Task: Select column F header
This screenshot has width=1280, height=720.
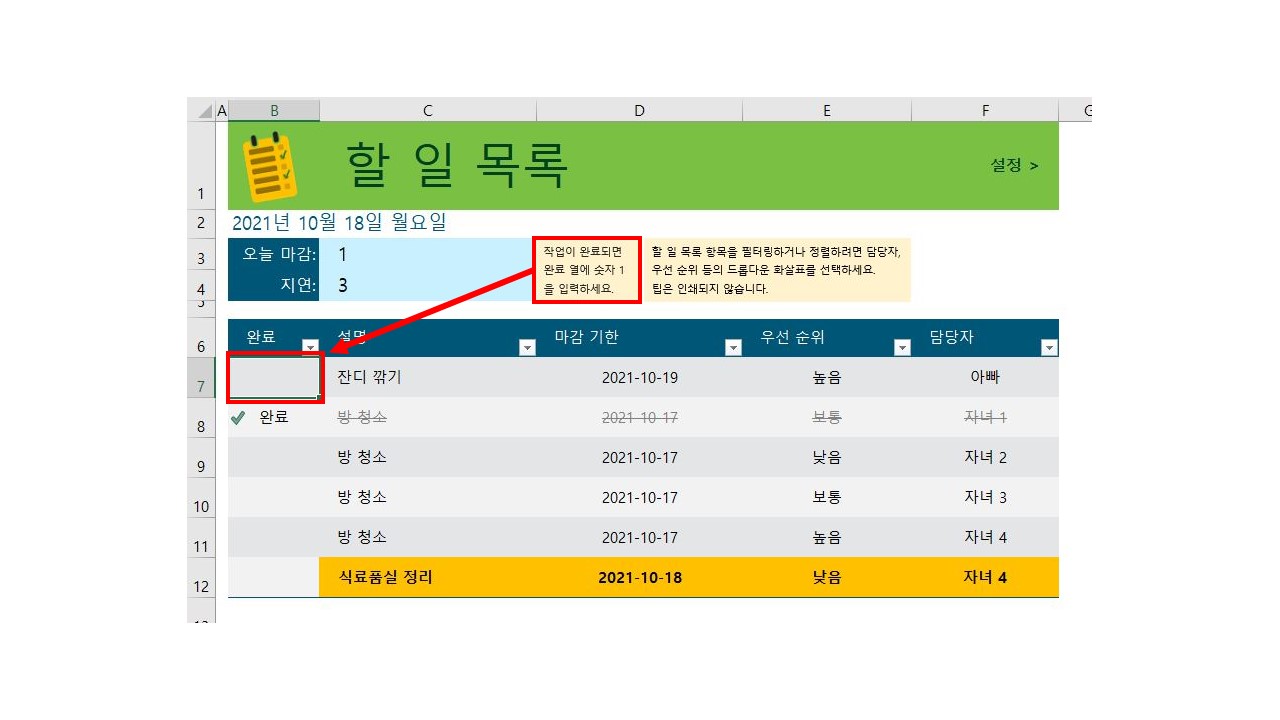Action: (985, 110)
